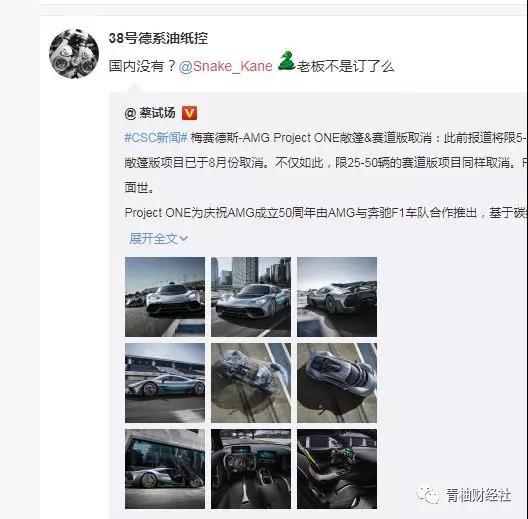Open the poster's round profile avatar

pyautogui.click(x=74, y=54)
